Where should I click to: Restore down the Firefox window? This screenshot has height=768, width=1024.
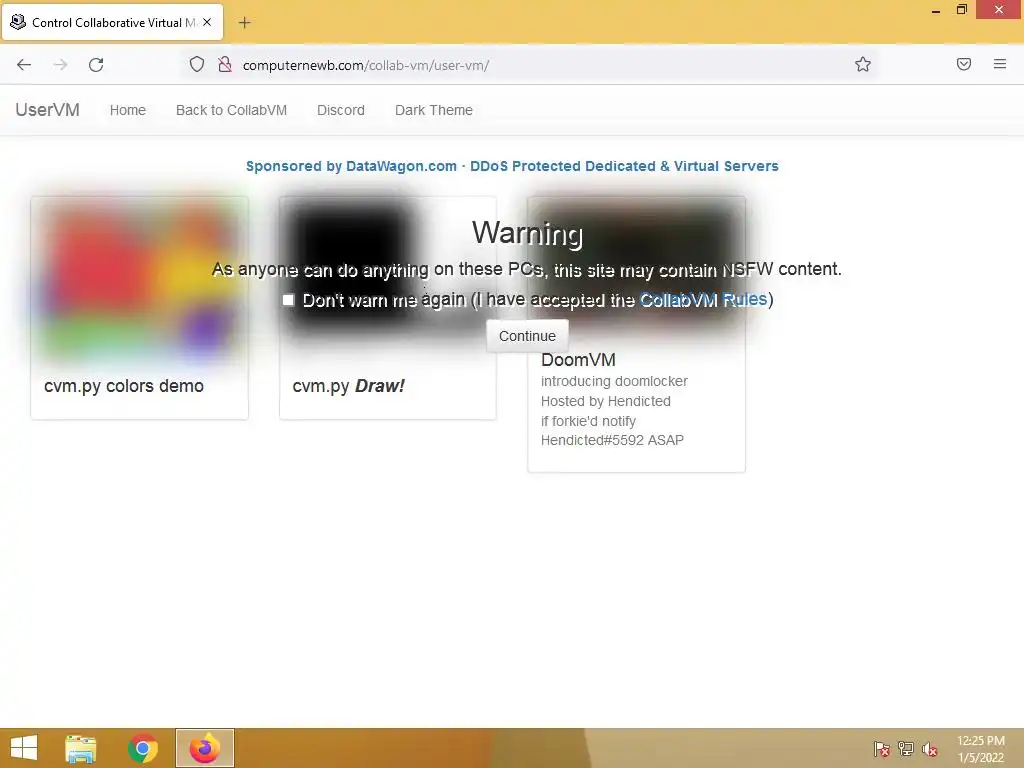pos(961,10)
